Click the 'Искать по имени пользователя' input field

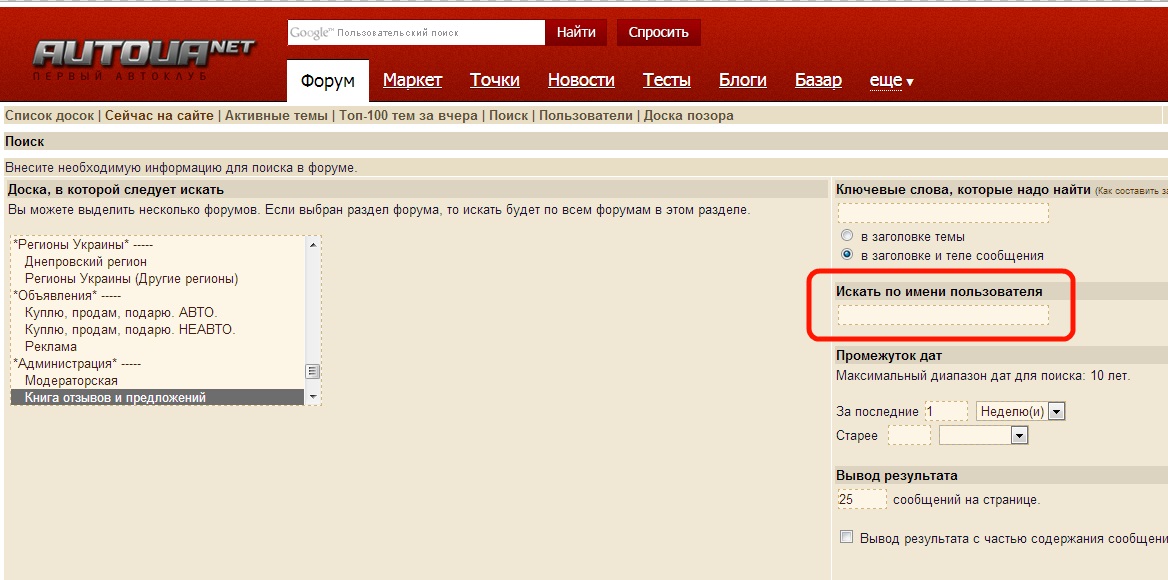(943, 315)
